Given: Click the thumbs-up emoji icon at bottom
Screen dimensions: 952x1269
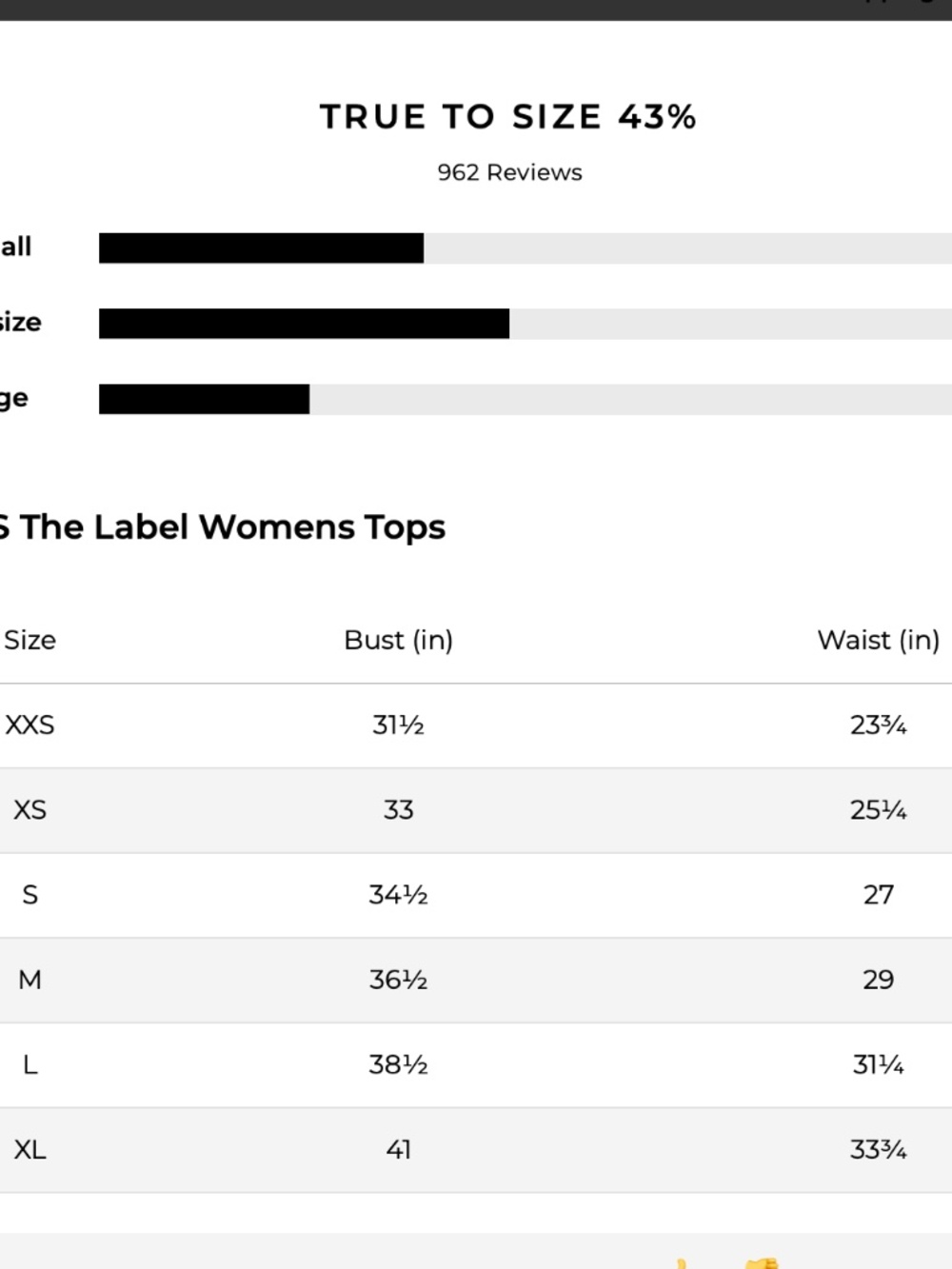Looking at the screenshot, I should point(681,1264).
